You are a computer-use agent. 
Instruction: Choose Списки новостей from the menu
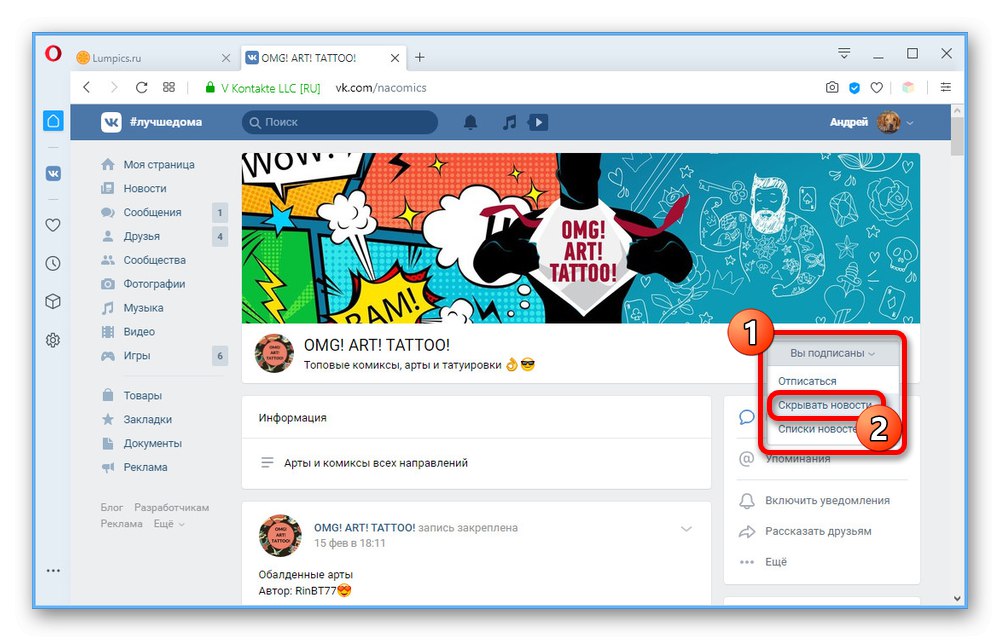coord(818,429)
